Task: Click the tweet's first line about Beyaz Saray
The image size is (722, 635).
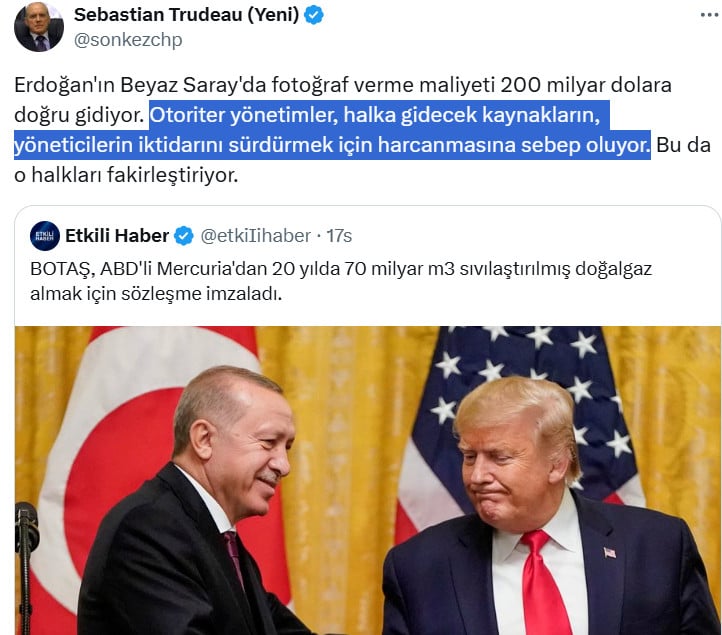Action: tap(343, 85)
